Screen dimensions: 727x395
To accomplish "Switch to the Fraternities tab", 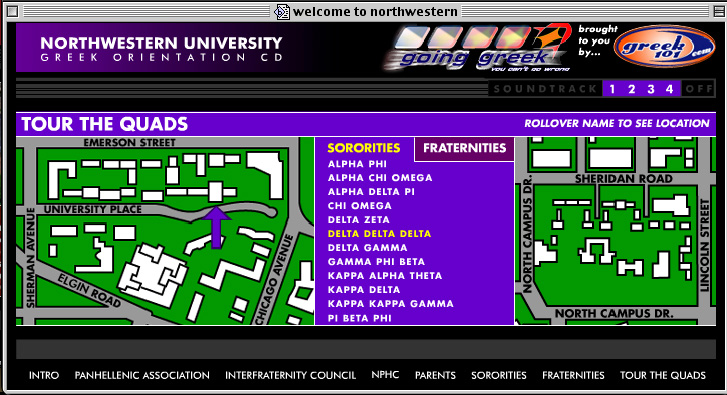I will (x=464, y=148).
